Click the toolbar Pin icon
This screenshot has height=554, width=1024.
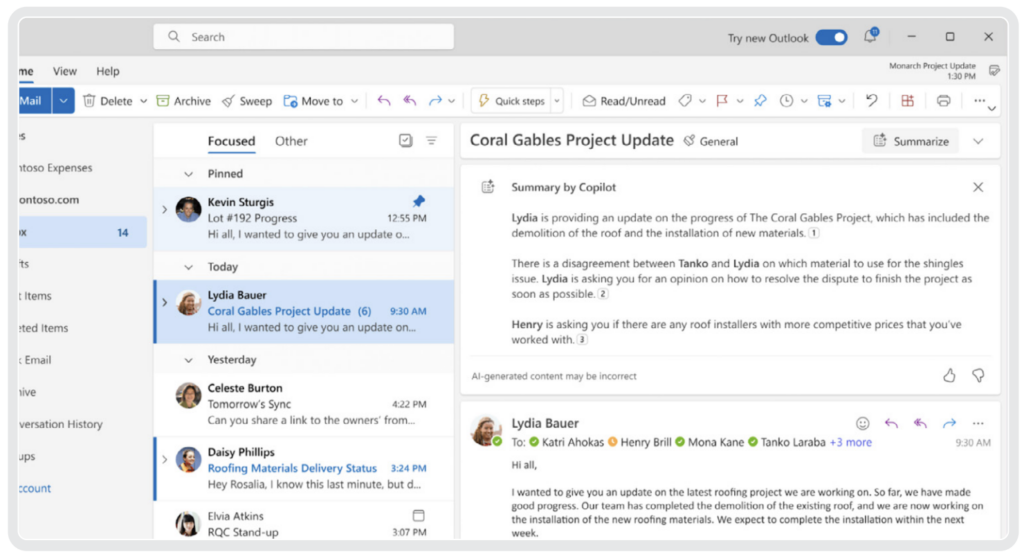(x=760, y=101)
